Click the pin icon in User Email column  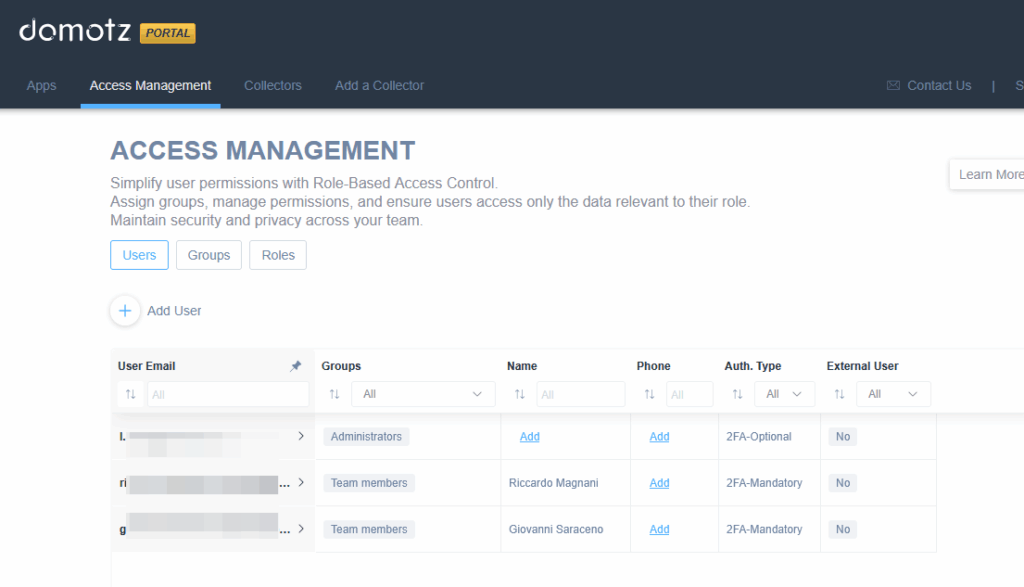295,367
